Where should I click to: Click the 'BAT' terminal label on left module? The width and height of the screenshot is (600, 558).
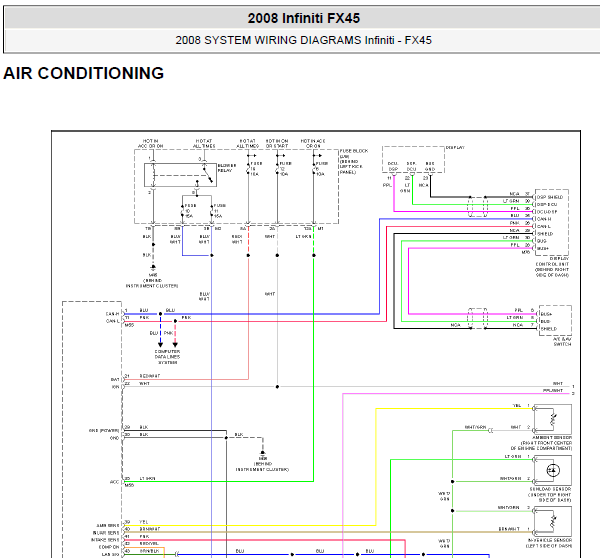(115, 379)
